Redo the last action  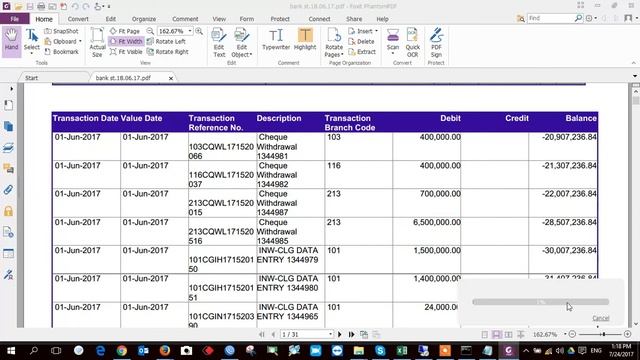click(86, 6)
